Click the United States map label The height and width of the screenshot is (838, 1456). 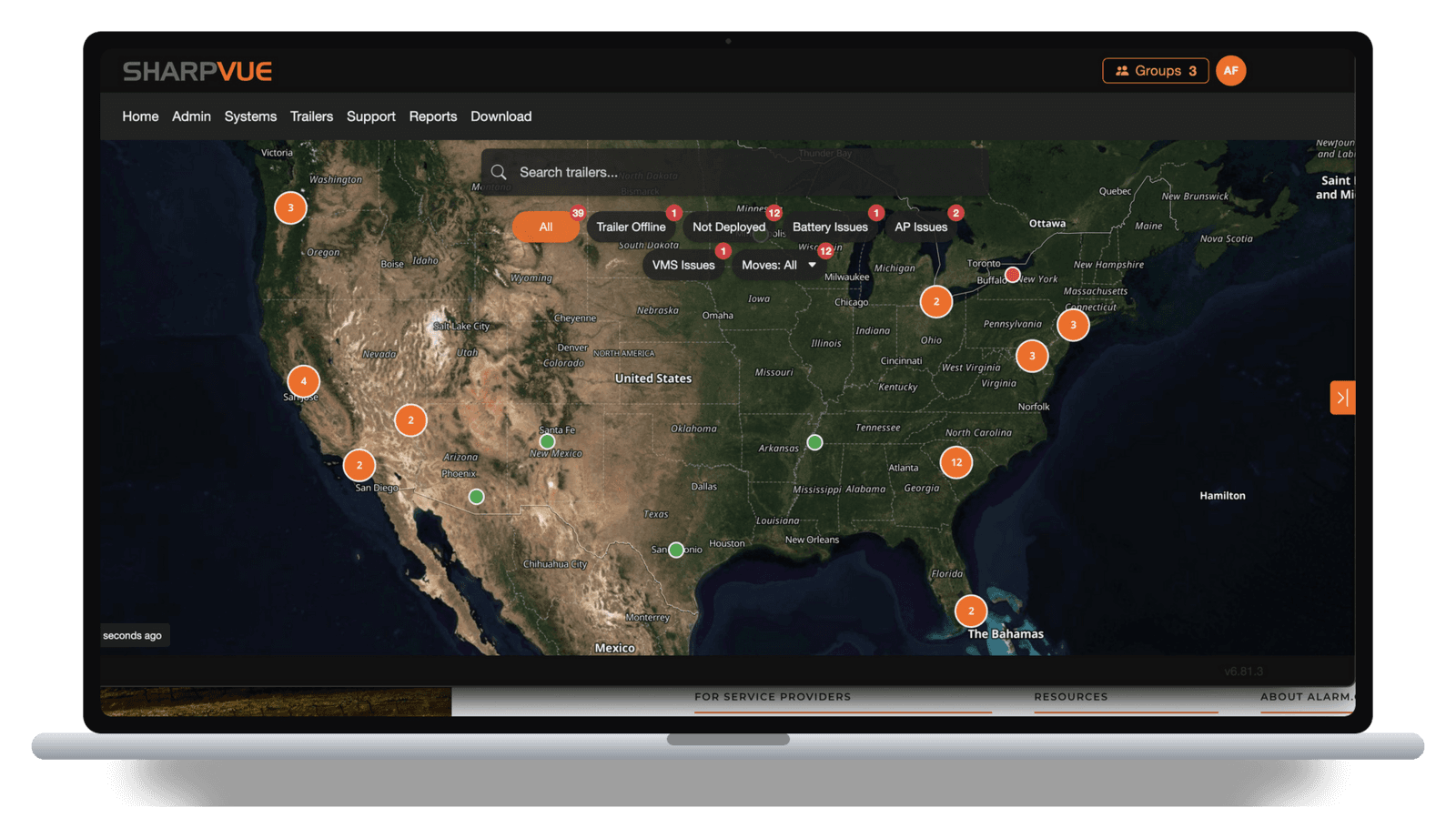653,379
